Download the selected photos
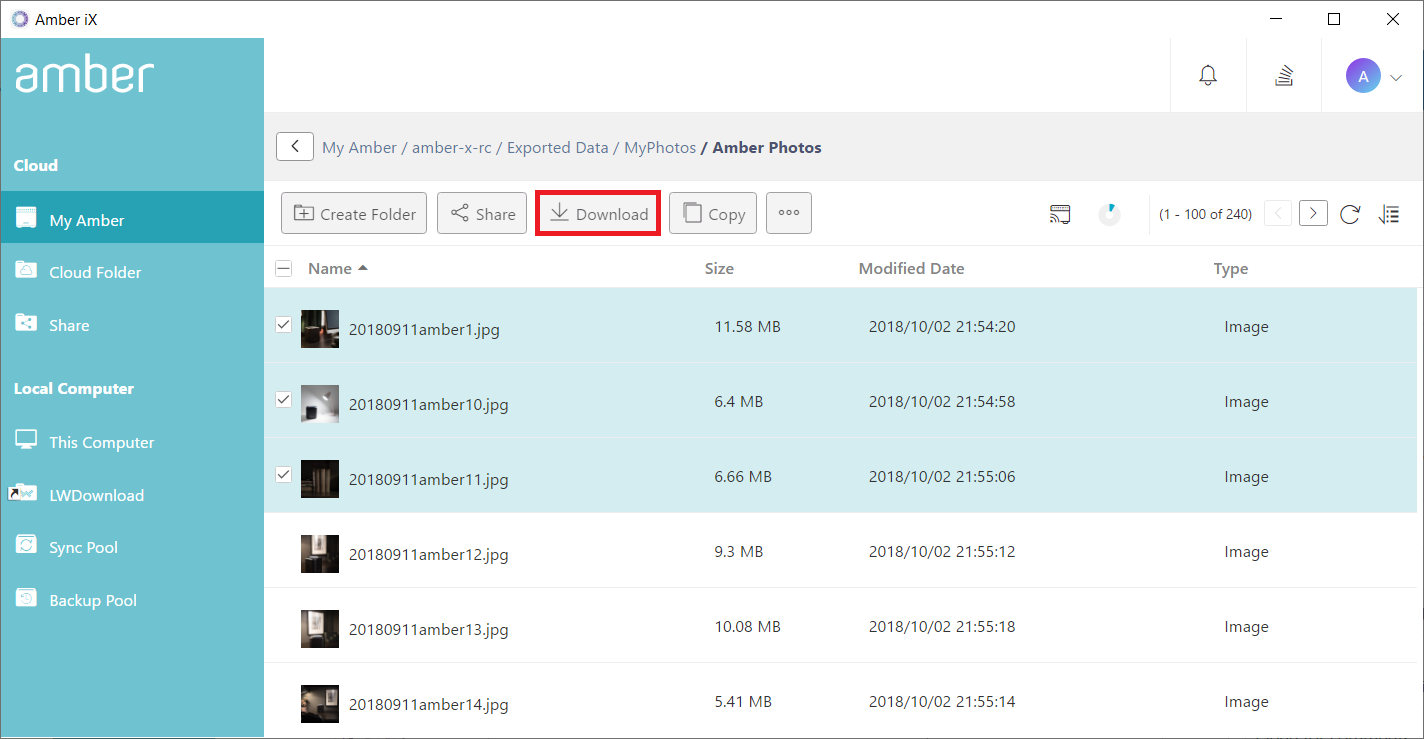Viewport: 1424px width, 739px height. (597, 213)
